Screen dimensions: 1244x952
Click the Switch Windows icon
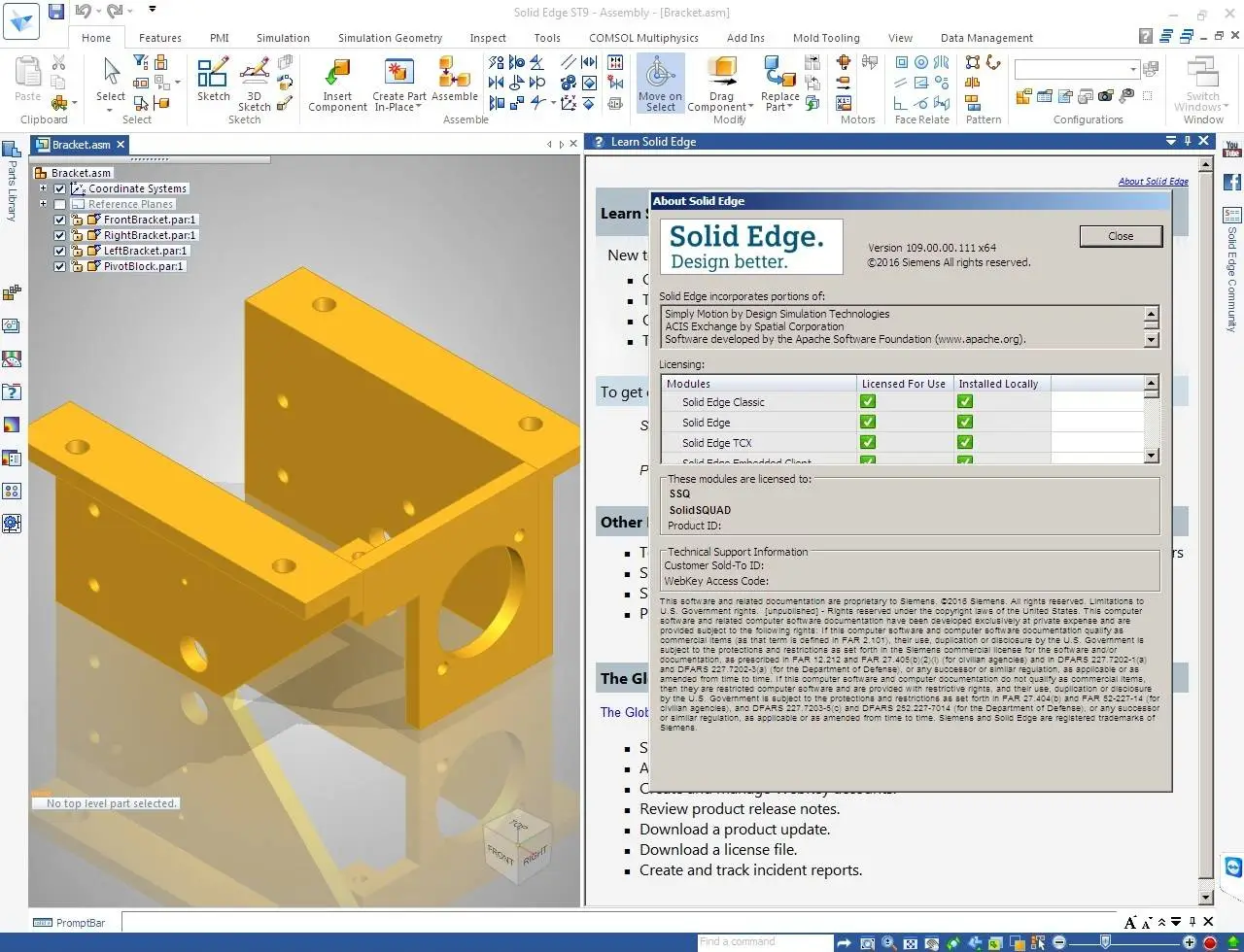click(x=1202, y=74)
